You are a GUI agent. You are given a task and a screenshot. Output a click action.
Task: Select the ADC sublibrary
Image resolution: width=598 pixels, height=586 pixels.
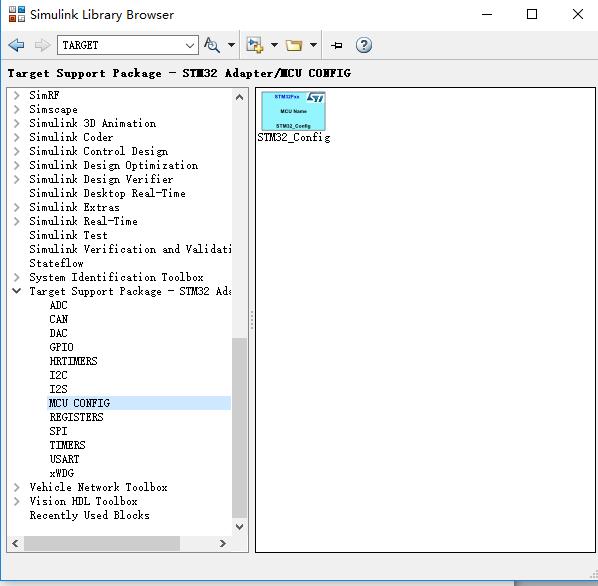[58, 305]
